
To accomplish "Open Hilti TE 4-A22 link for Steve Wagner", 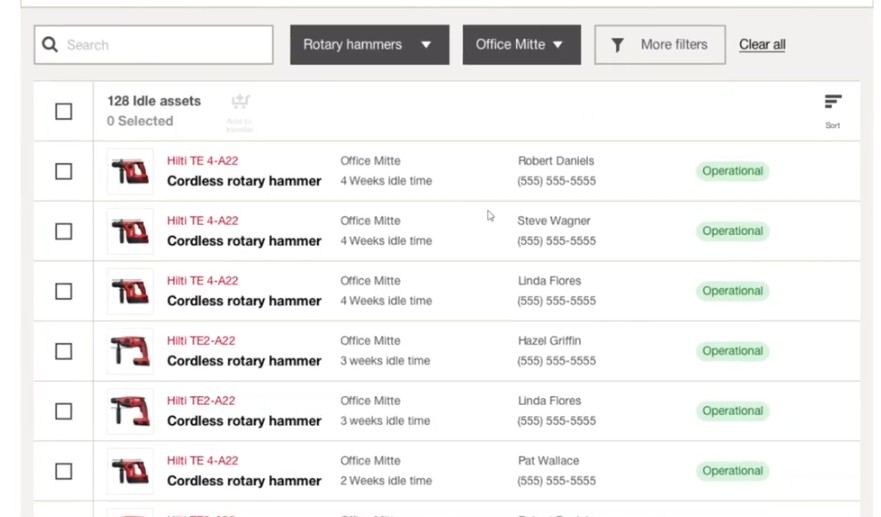I will coord(202,221).
